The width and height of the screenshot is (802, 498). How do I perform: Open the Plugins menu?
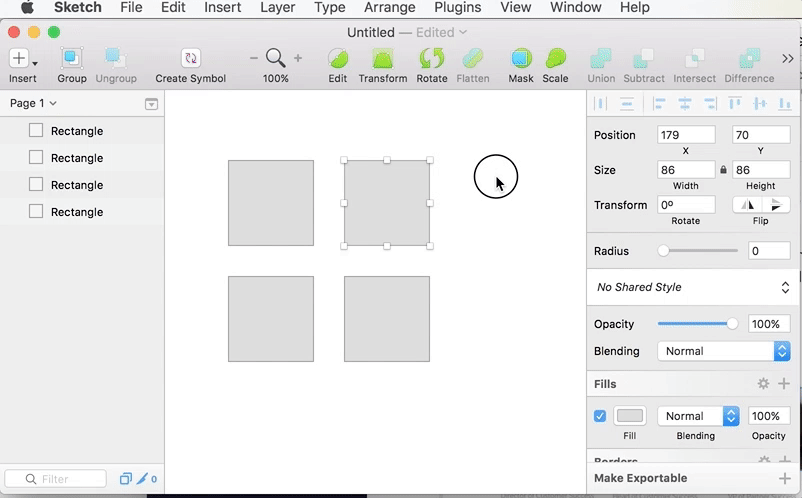[458, 8]
